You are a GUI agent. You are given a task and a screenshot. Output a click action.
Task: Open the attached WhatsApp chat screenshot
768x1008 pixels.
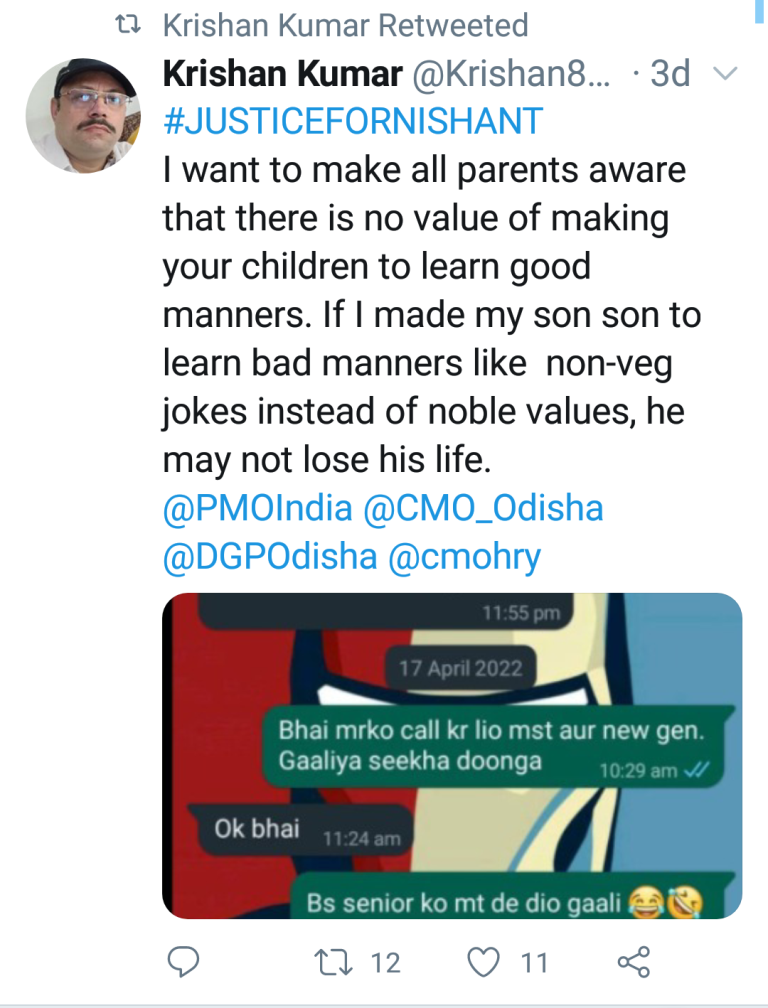point(452,755)
